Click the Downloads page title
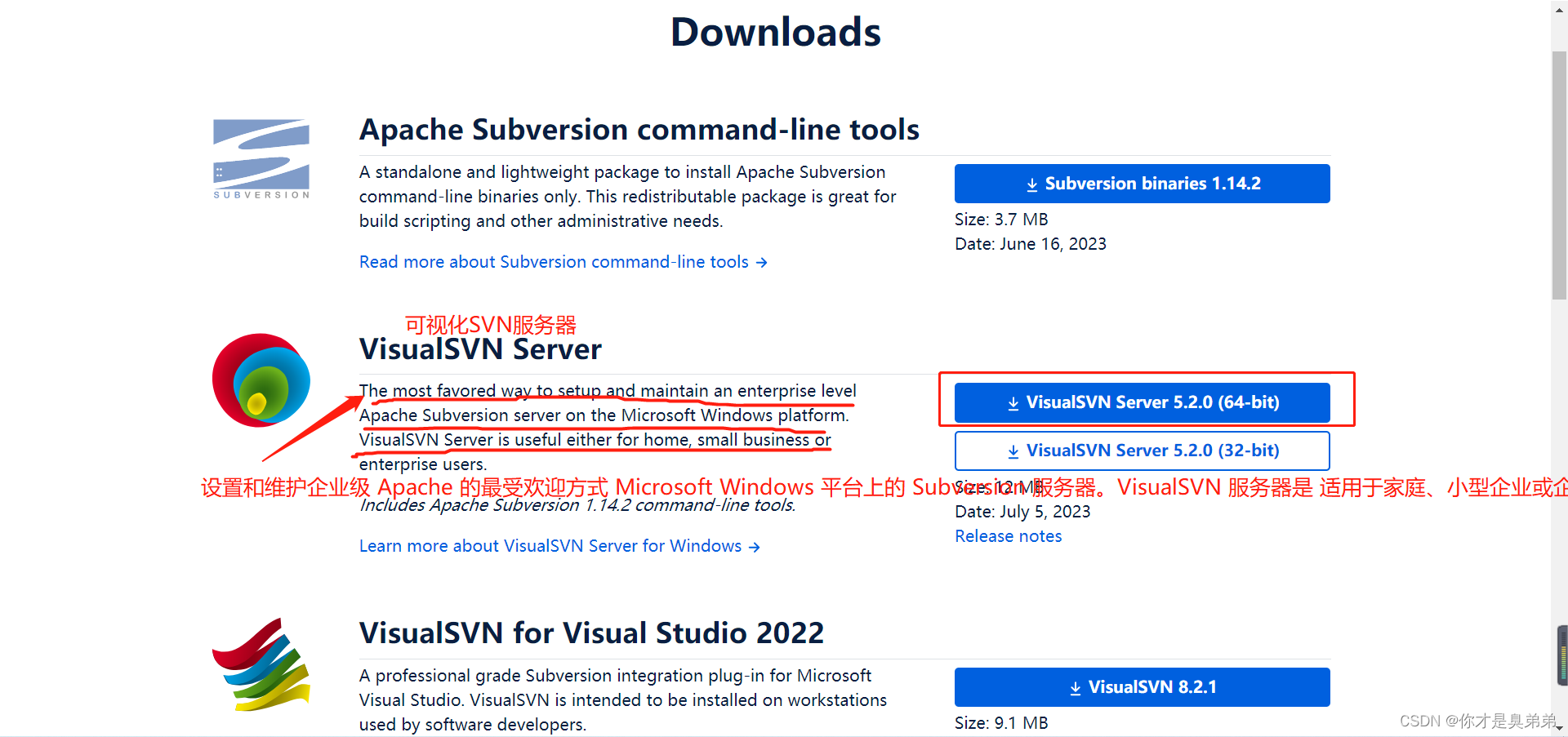The image size is (1568, 737). click(x=776, y=33)
